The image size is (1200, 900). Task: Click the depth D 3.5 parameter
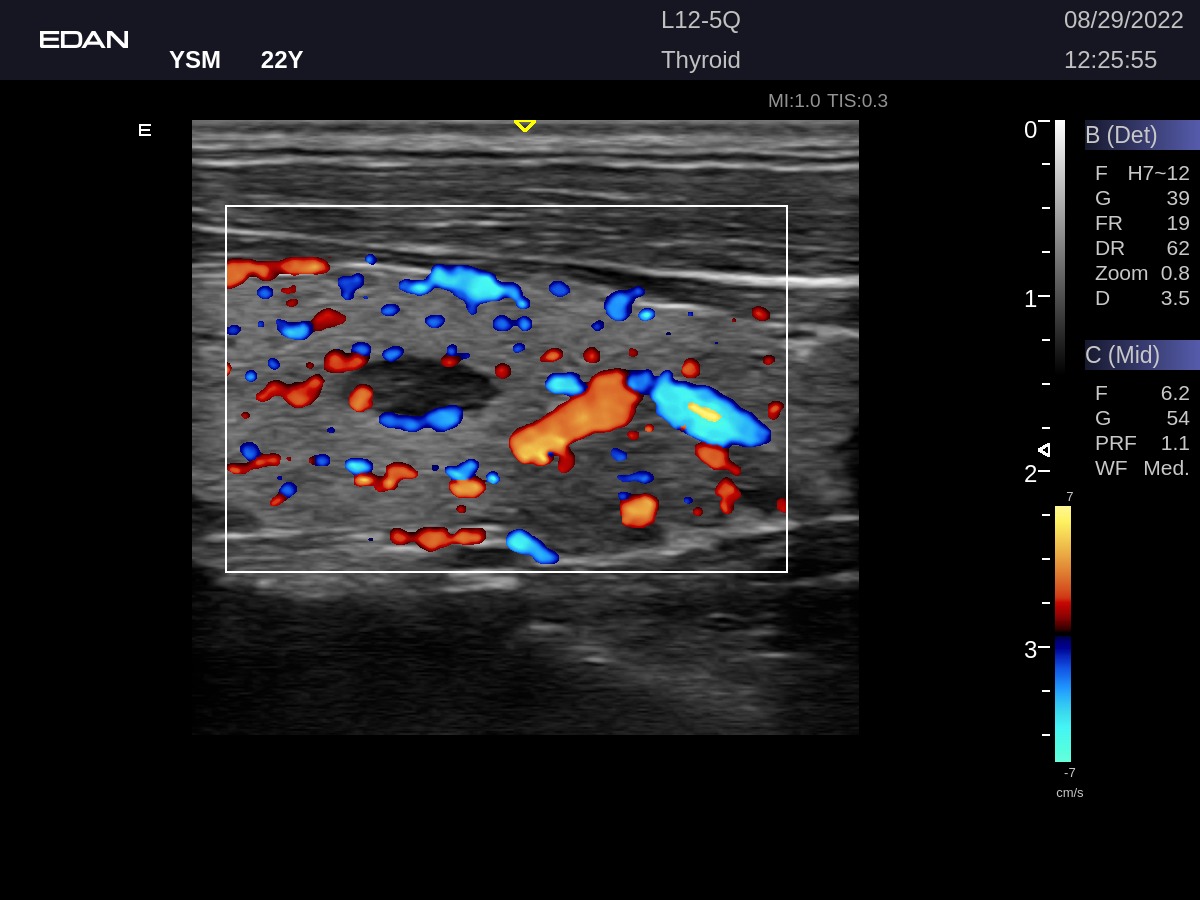1141,298
